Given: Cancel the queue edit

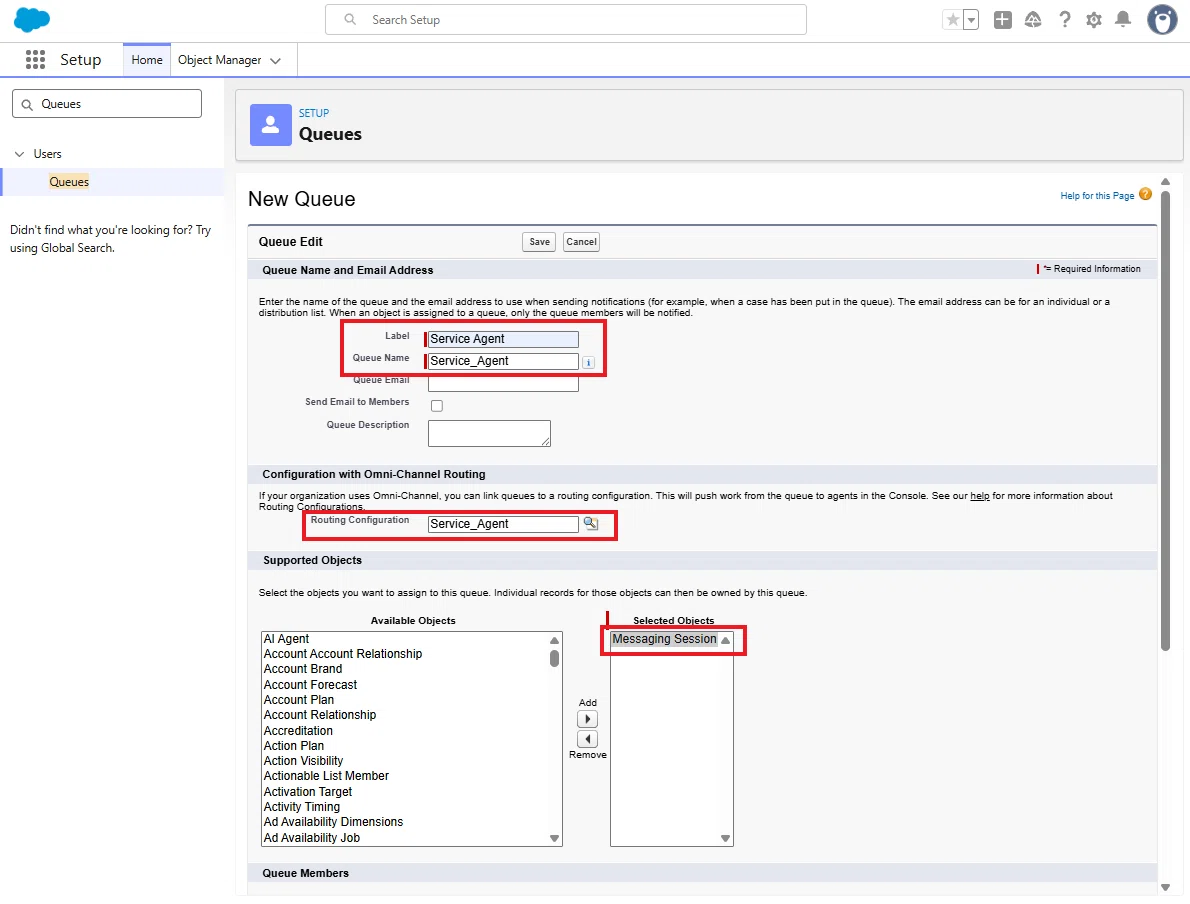Looking at the screenshot, I should (581, 242).
